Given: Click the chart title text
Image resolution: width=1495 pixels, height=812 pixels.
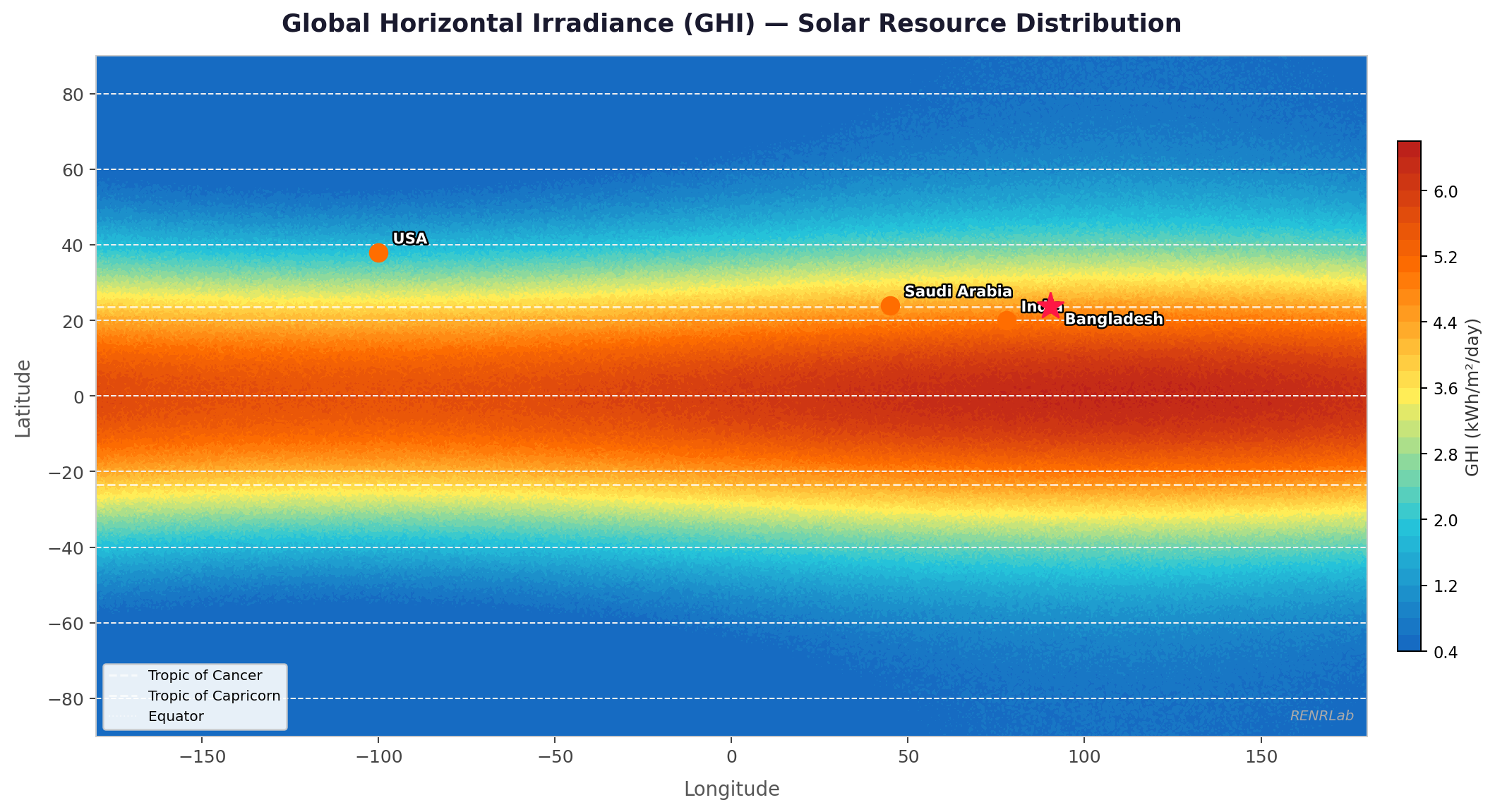Looking at the screenshot, I should (x=731, y=24).
